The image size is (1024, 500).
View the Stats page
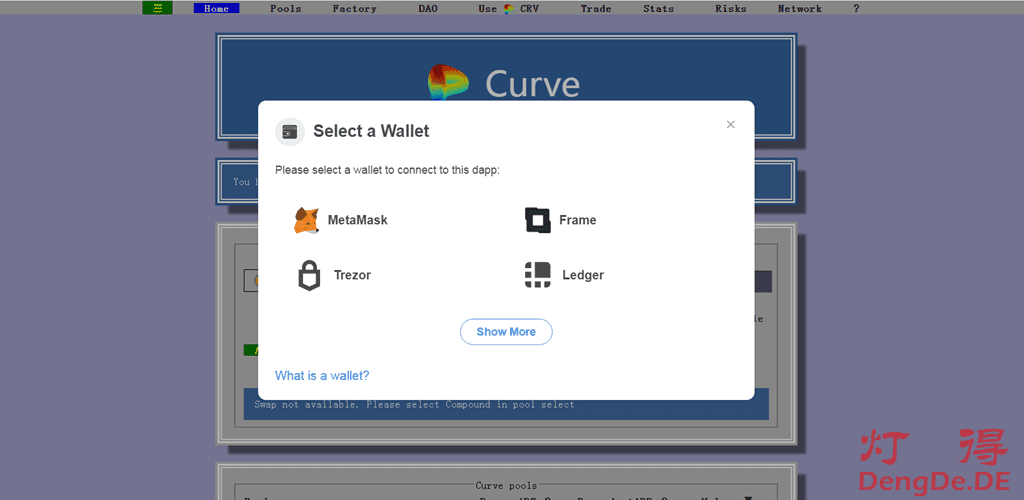pos(658,9)
